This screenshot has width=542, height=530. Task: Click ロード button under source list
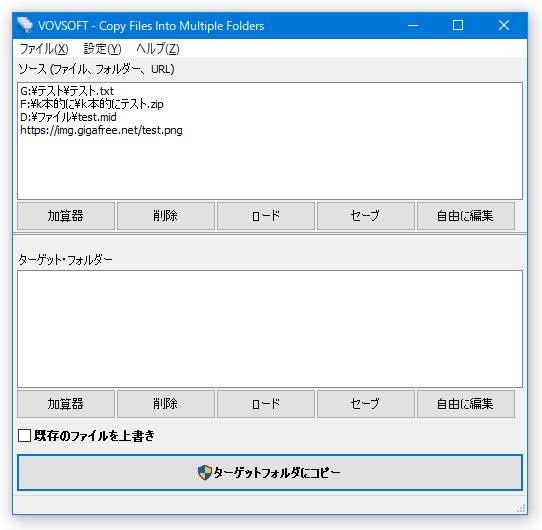point(266,216)
